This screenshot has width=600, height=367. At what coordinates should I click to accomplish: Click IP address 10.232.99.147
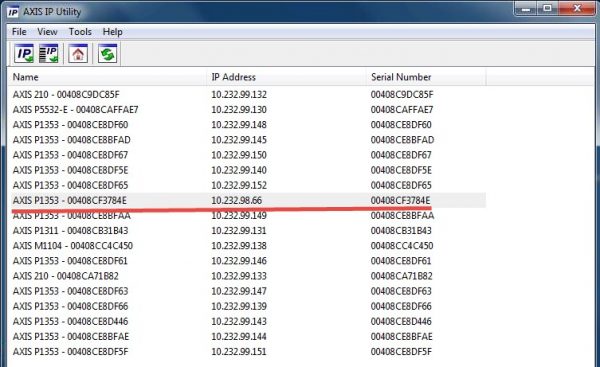[239, 291]
